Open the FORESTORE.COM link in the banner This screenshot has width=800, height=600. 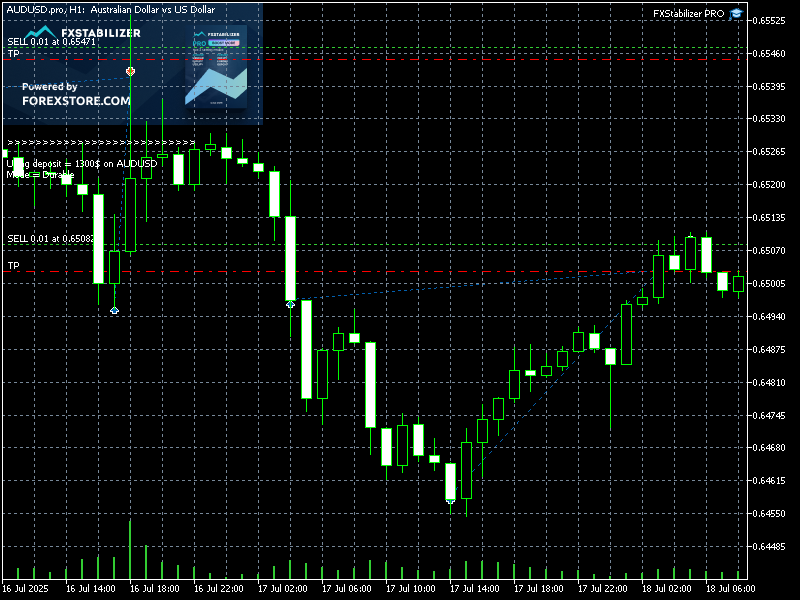[x=76, y=101]
